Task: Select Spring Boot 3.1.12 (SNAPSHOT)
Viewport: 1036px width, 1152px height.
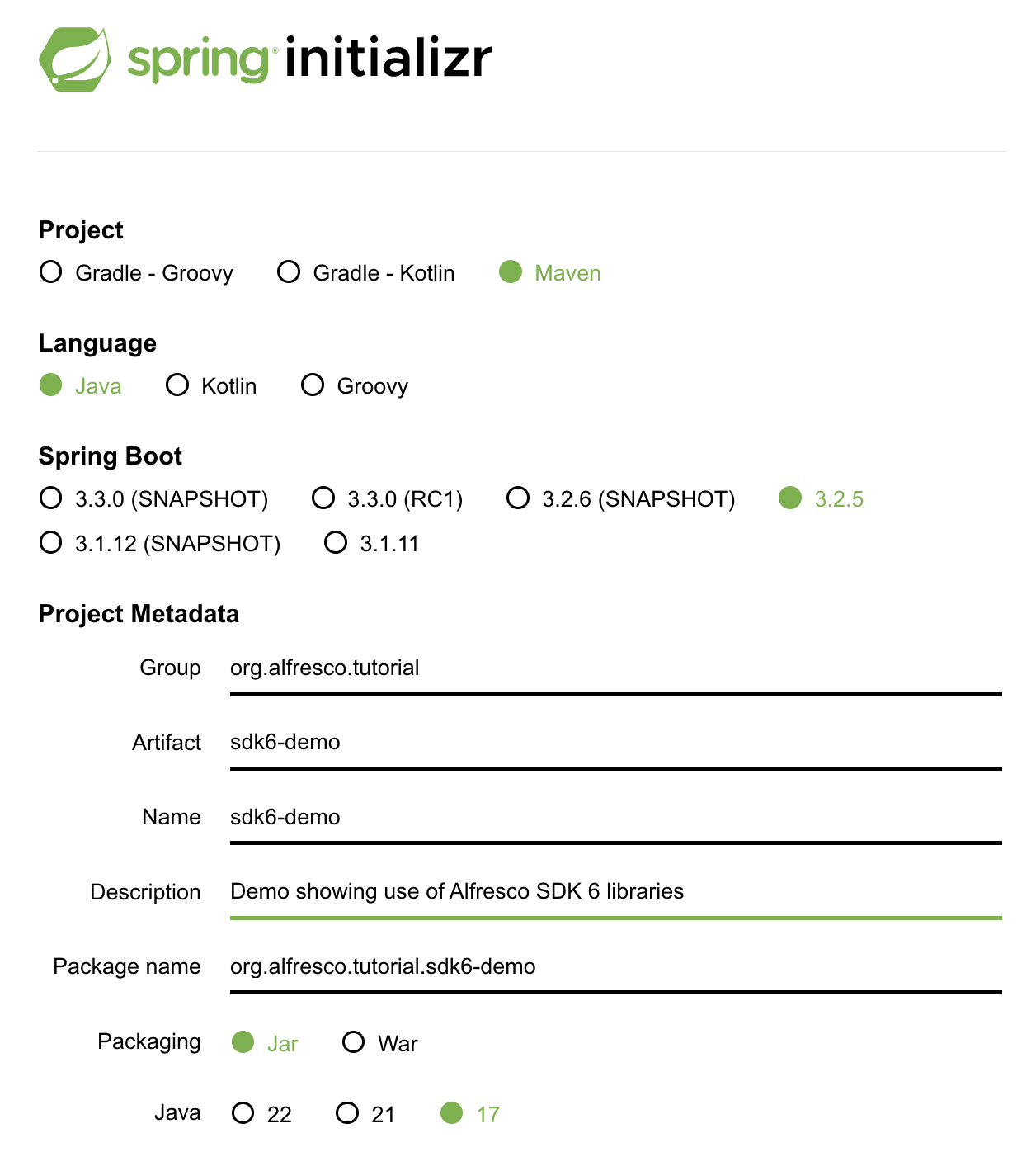Action: [51, 542]
